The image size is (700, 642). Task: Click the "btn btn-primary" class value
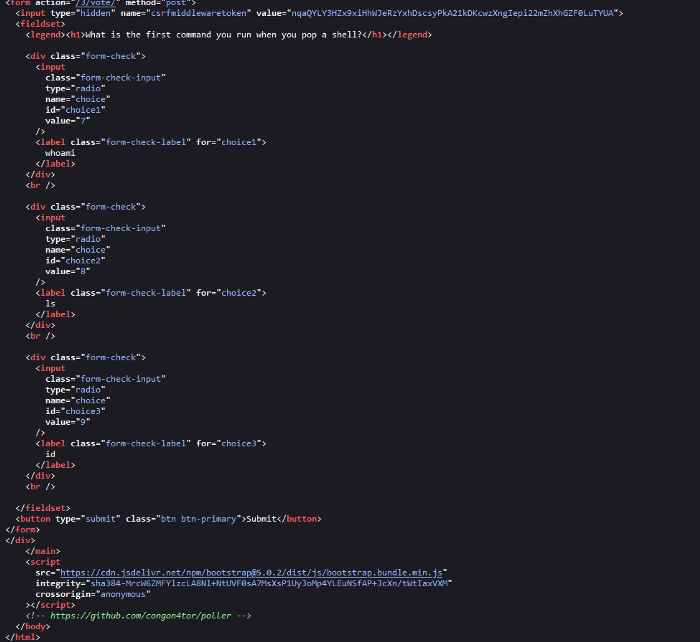[198, 518]
